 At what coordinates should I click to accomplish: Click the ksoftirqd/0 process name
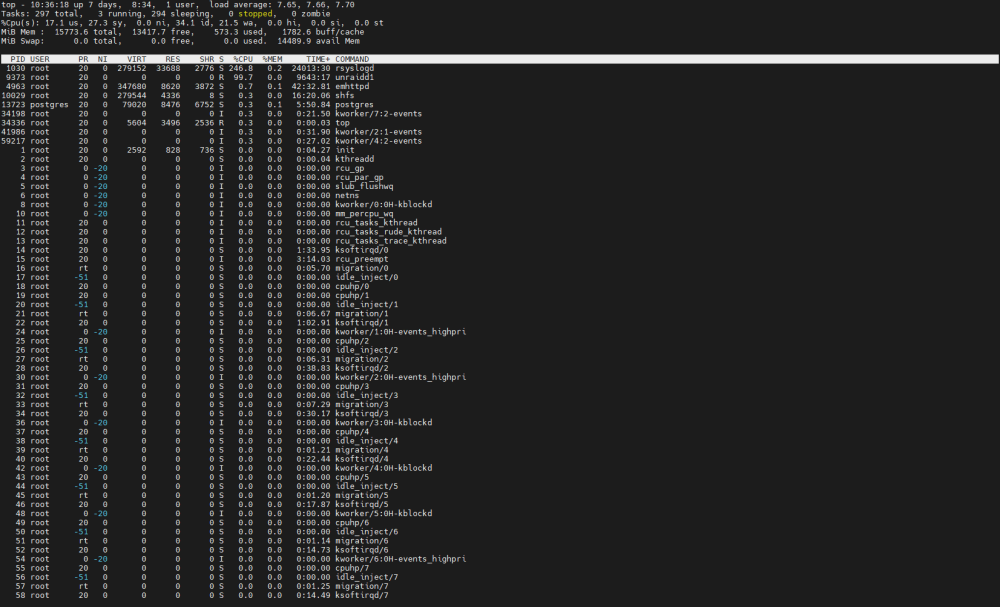click(x=362, y=250)
